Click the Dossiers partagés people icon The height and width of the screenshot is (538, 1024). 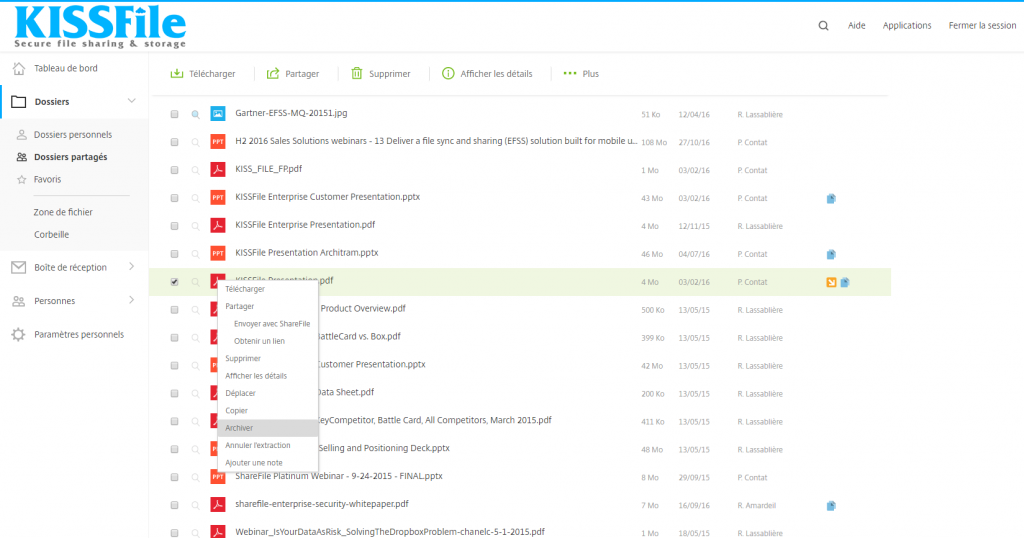tap(22, 157)
